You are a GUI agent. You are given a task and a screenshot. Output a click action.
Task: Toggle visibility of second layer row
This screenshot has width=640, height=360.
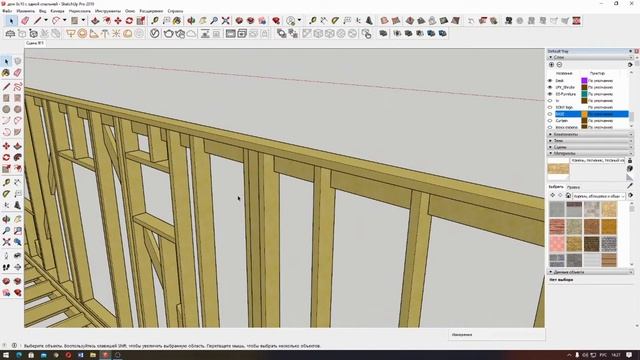(550, 87)
